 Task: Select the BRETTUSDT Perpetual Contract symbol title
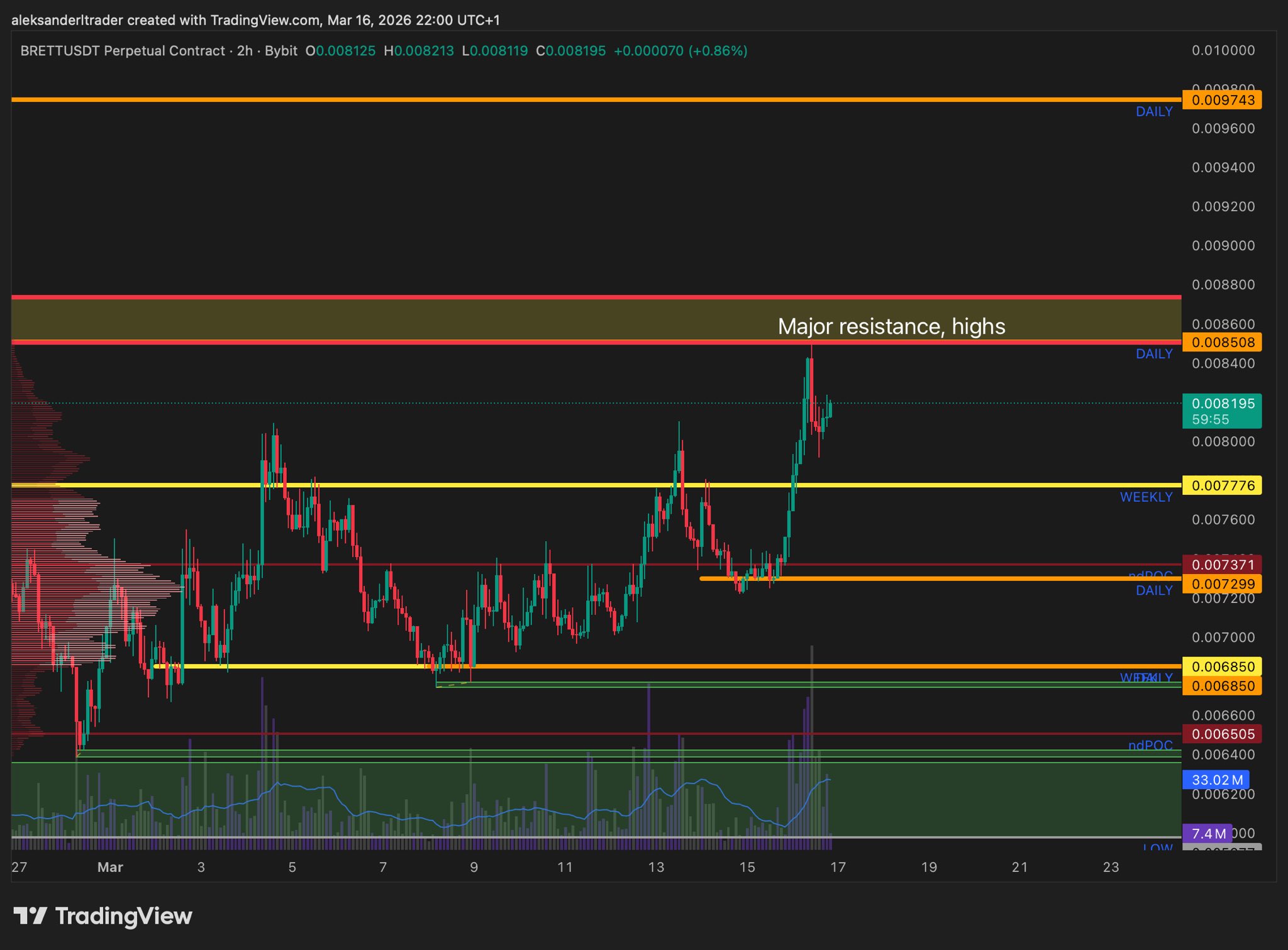pyautogui.click(x=123, y=51)
